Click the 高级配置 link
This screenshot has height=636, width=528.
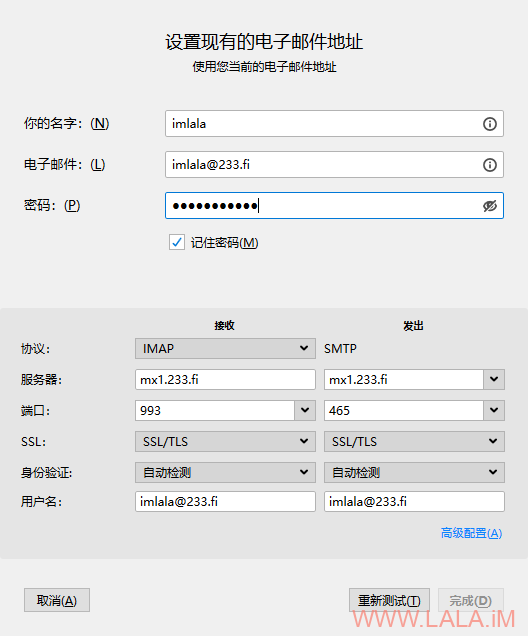471,533
